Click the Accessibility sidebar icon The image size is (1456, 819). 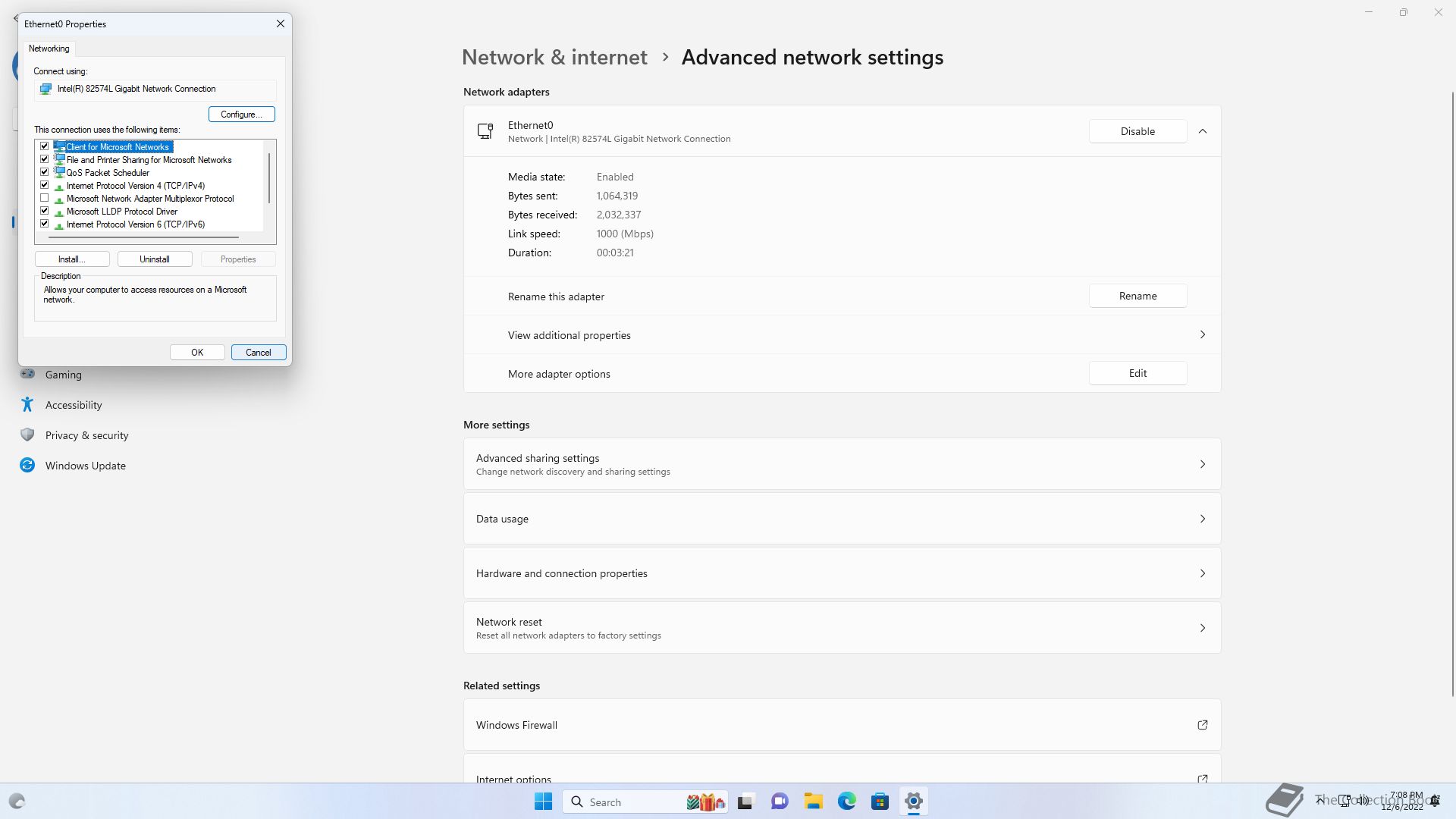pos(27,404)
